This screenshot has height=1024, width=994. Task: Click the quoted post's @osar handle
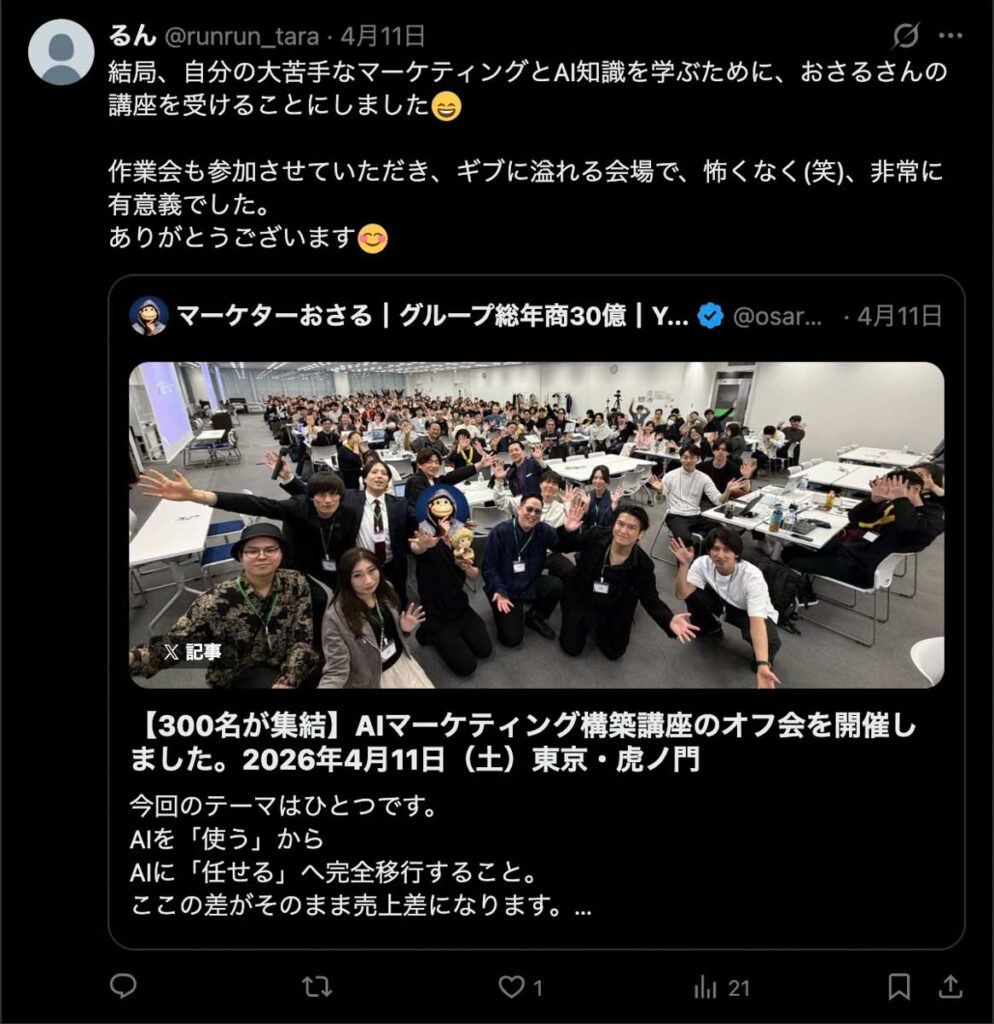click(777, 317)
